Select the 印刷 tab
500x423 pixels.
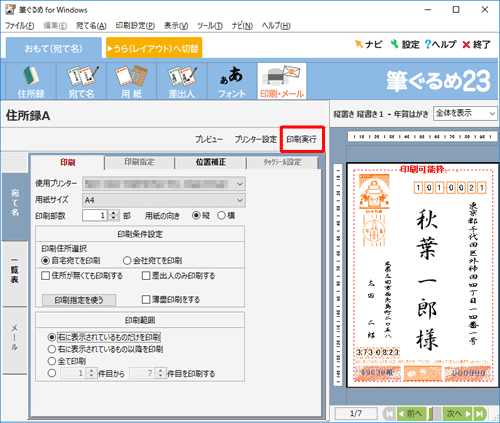point(68,162)
